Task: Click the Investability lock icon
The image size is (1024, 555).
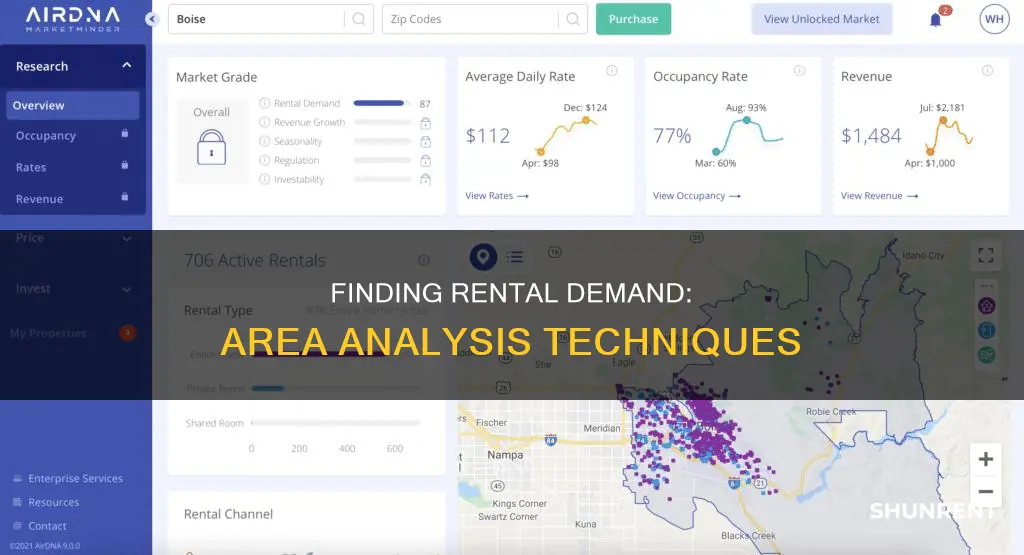Action: (x=425, y=180)
